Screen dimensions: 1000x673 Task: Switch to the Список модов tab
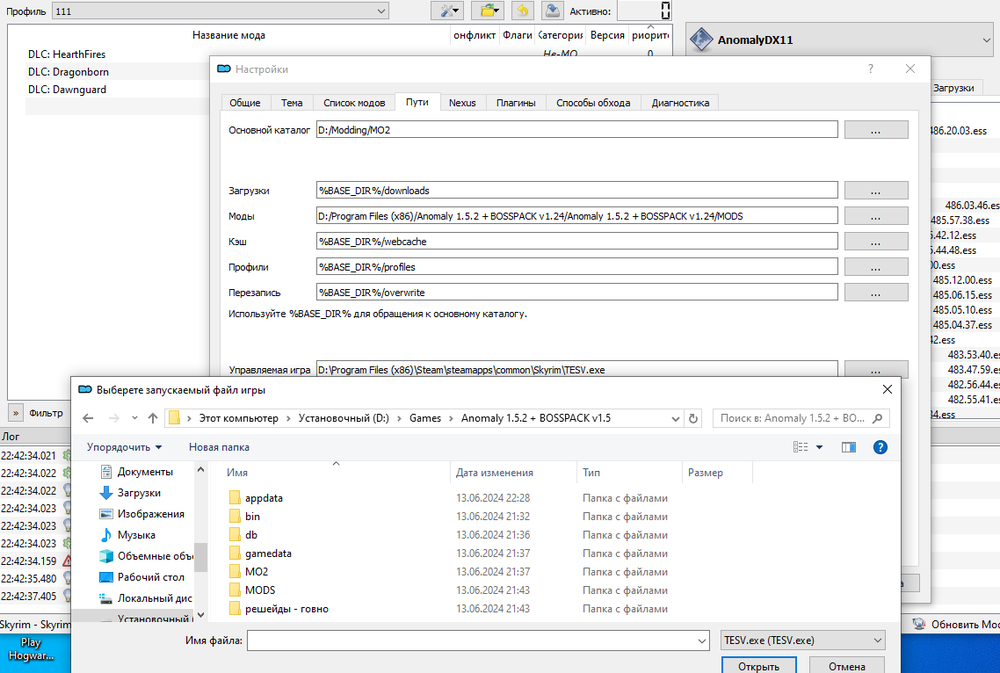pos(354,103)
